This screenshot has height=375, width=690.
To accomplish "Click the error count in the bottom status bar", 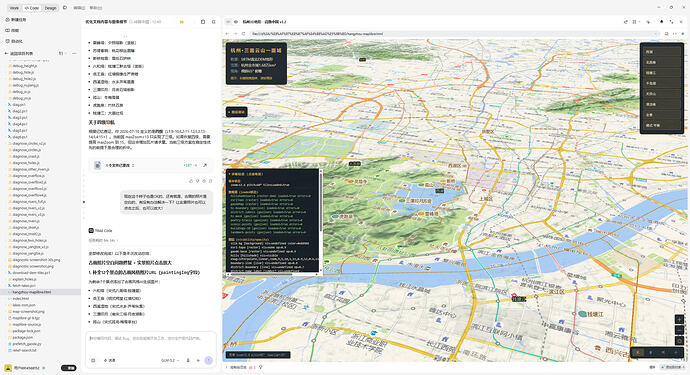I will pos(252,367).
